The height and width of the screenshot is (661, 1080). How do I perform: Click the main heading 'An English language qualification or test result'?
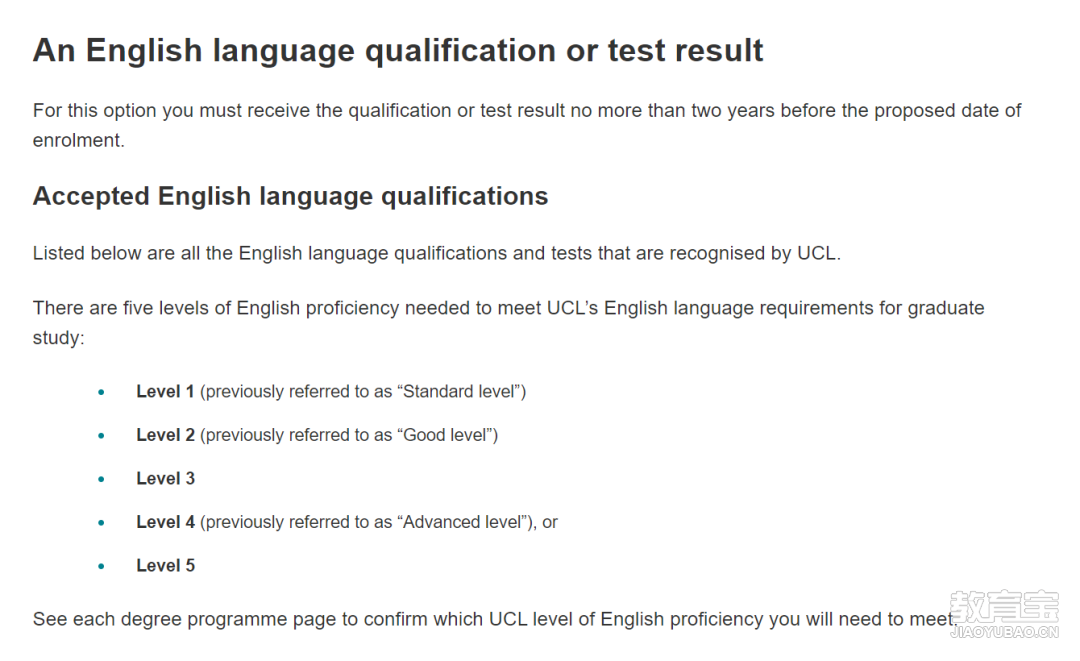coord(398,51)
